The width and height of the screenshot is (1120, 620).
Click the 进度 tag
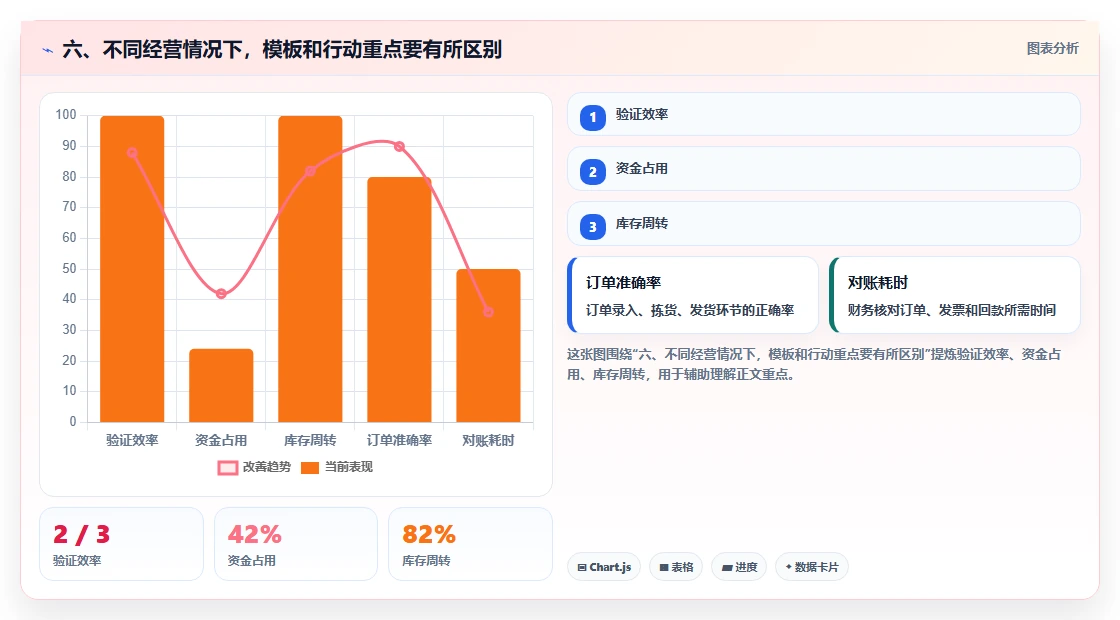[x=739, y=567]
